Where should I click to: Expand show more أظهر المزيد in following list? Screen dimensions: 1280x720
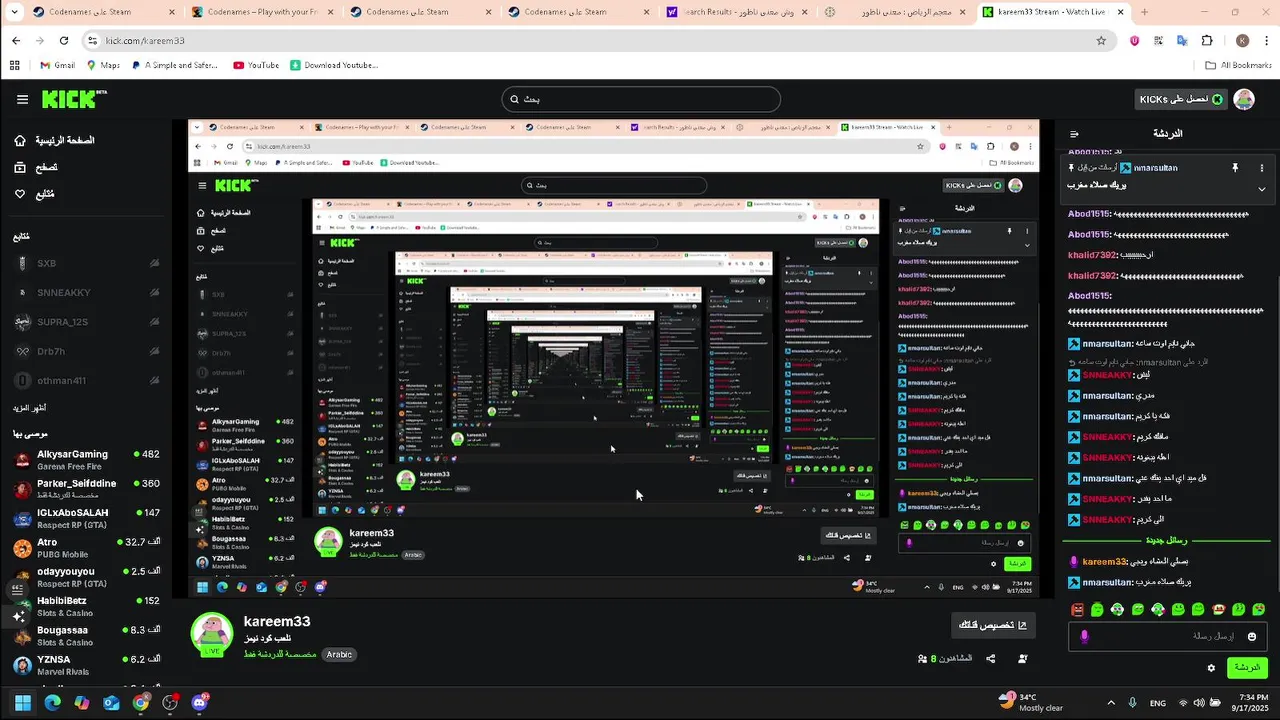(29, 408)
